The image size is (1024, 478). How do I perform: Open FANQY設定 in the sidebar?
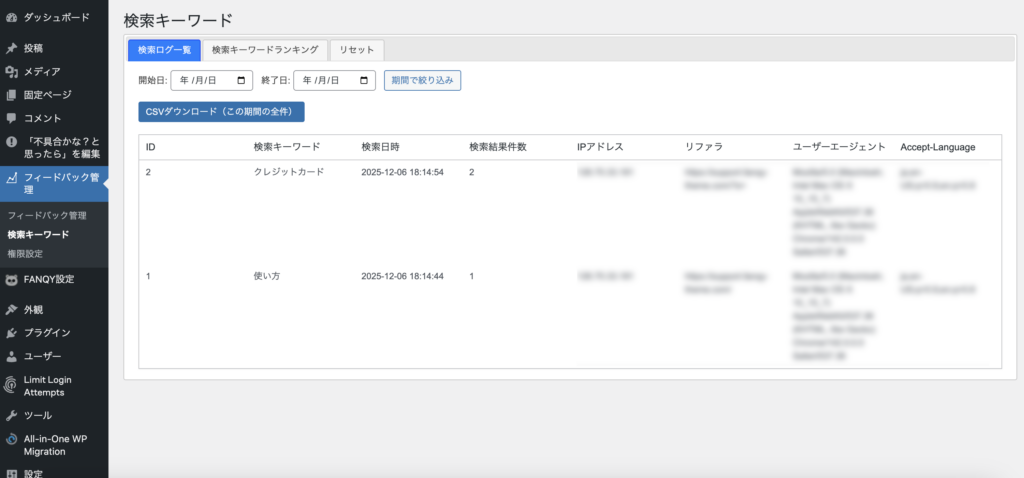tap(48, 280)
